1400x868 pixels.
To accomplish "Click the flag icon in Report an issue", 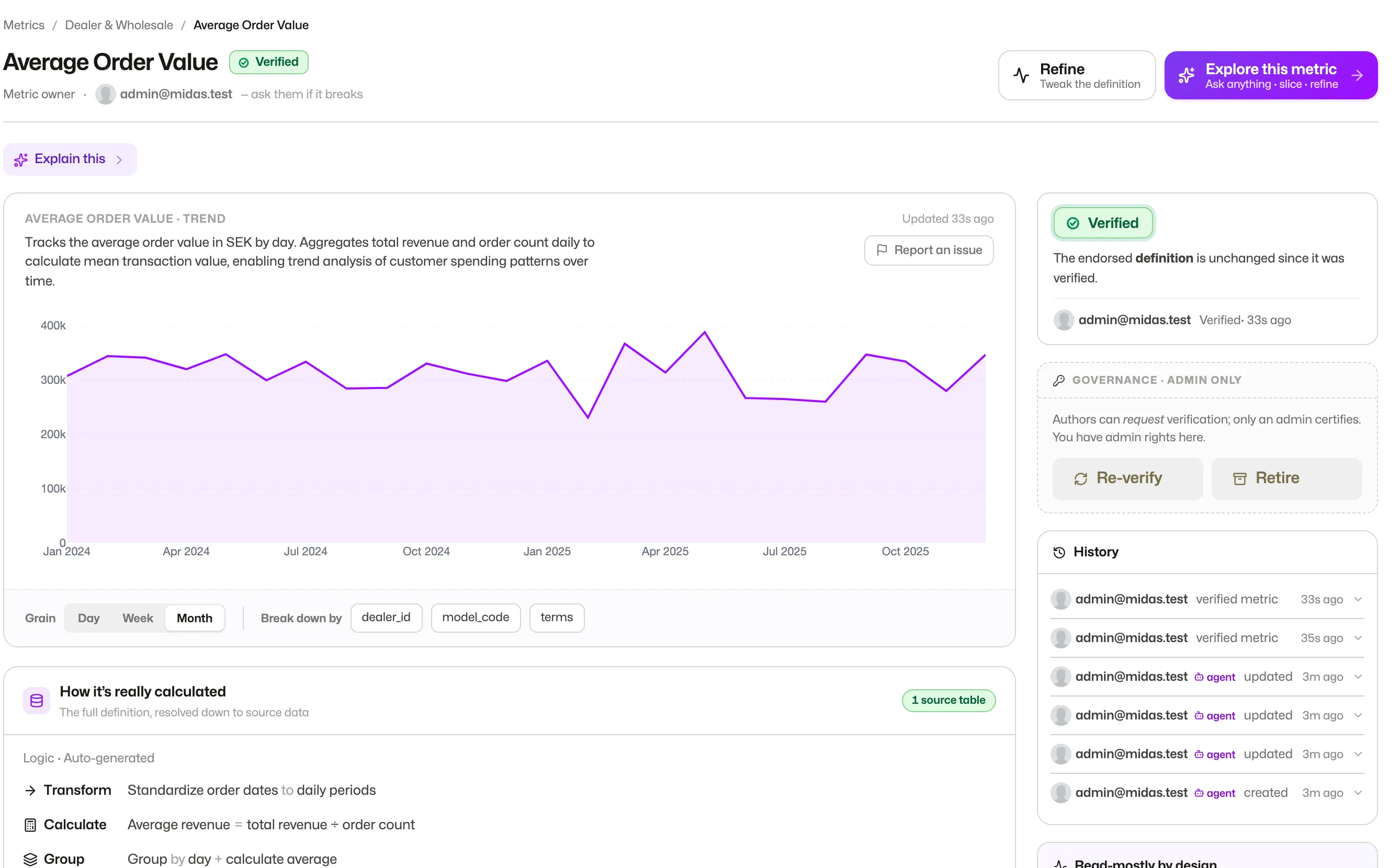I will click(882, 250).
